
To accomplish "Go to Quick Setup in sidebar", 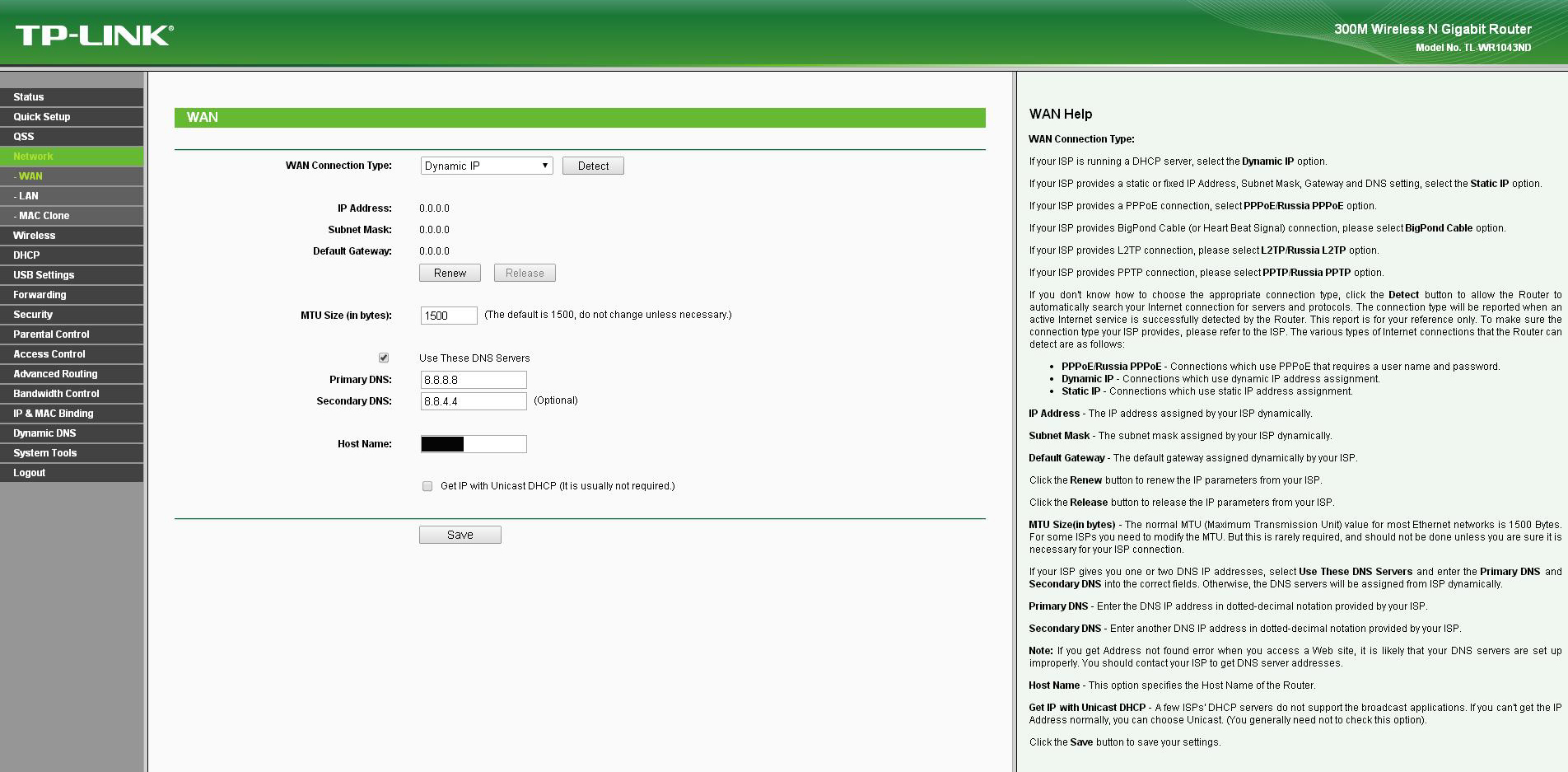I will [42, 117].
